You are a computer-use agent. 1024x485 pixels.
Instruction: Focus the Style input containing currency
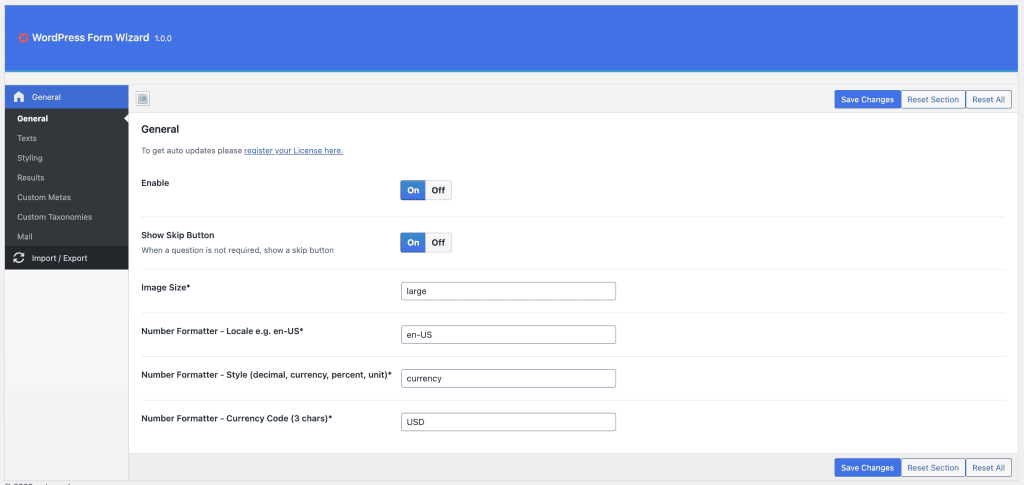click(x=508, y=378)
